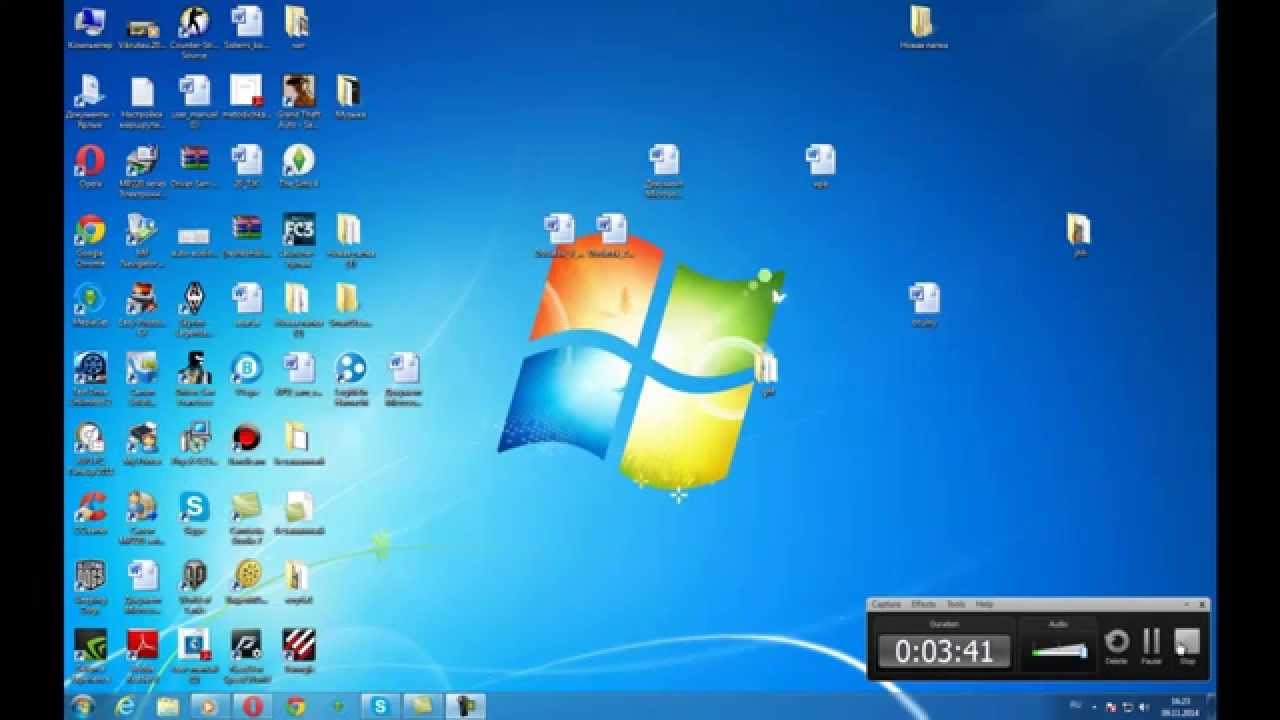Viewport: 1280px width, 720px height.
Task: Open NVIDIA GeForce Experience desktop shortcut
Action: tap(90, 655)
